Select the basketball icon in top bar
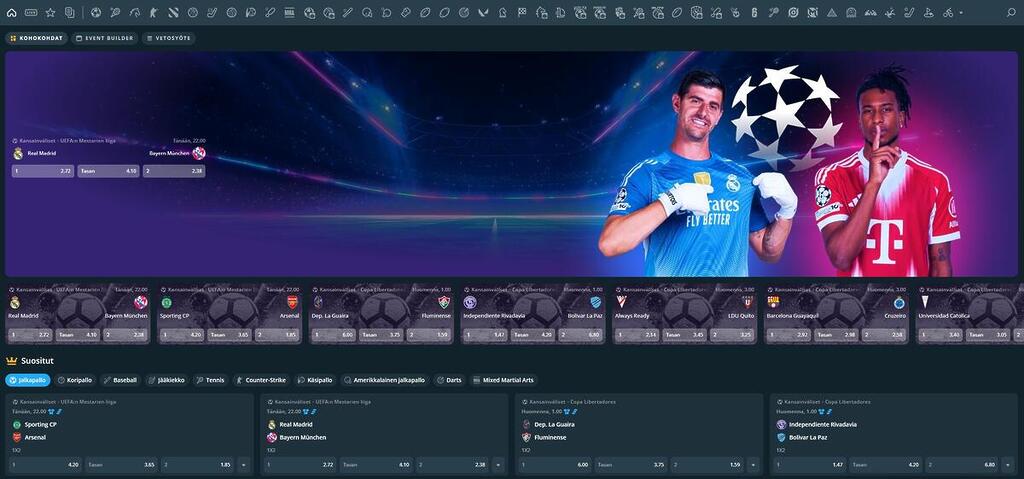1024x479 pixels. coord(193,12)
